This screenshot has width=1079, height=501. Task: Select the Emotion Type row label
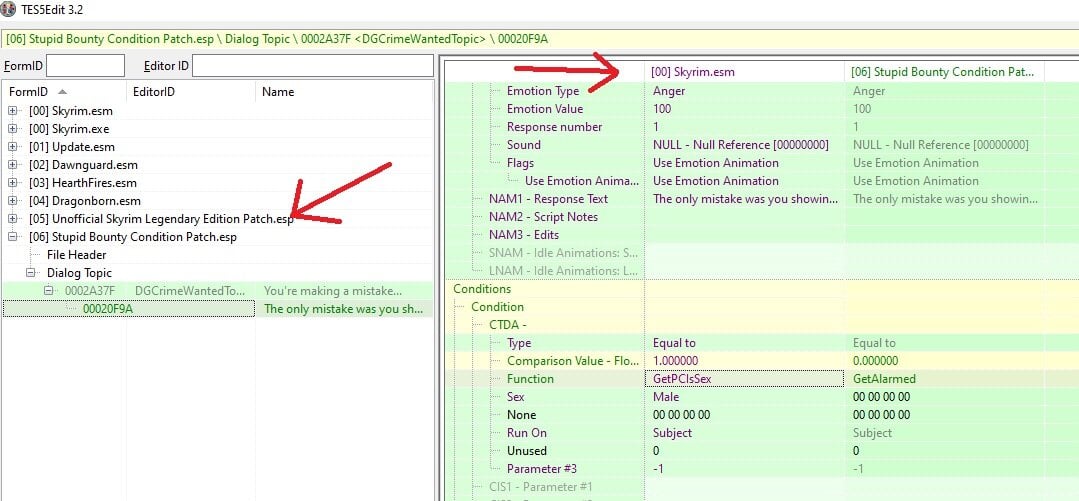pos(543,91)
